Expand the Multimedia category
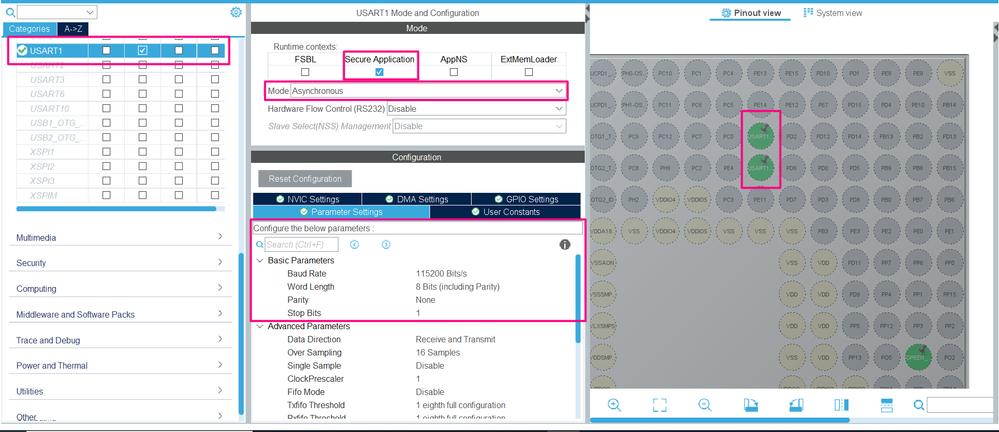The width and height of the screenshot is (999, 432). coord(120,237)
